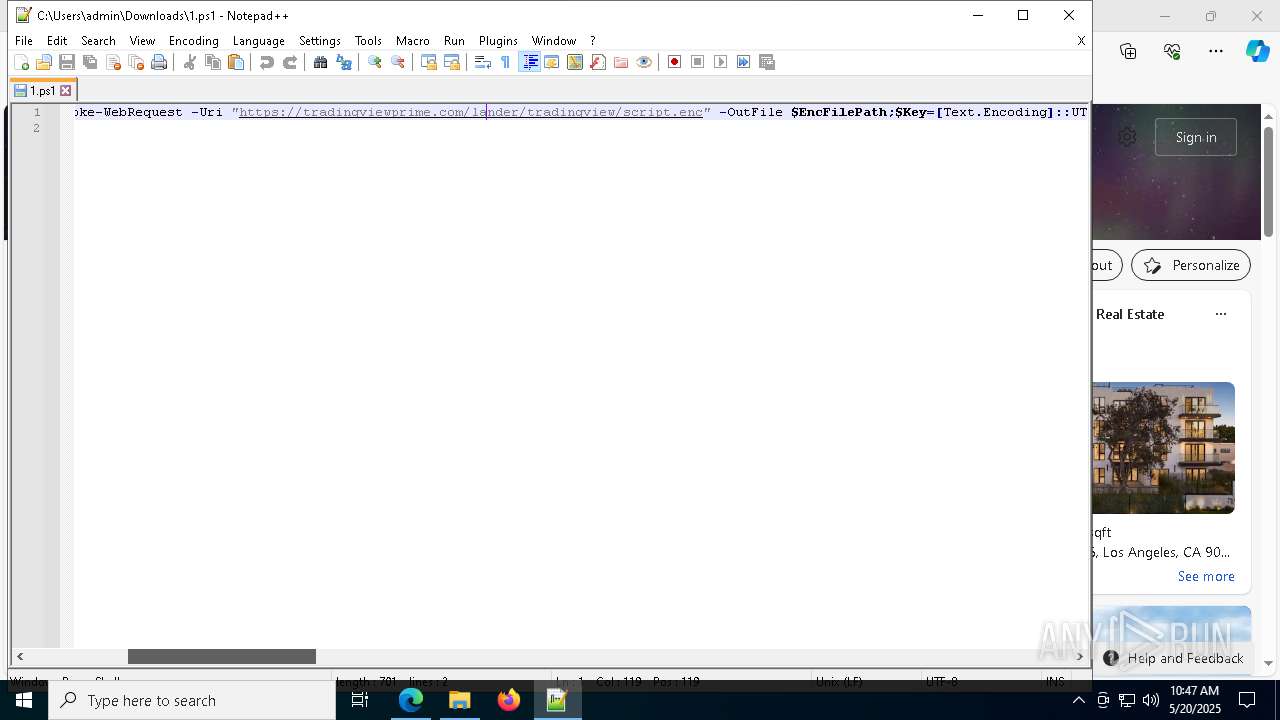Screen dimensions: 1280x720
Task: Click the Open file toolbar icon
Action: pyautogui.click(x=44, y=62)
